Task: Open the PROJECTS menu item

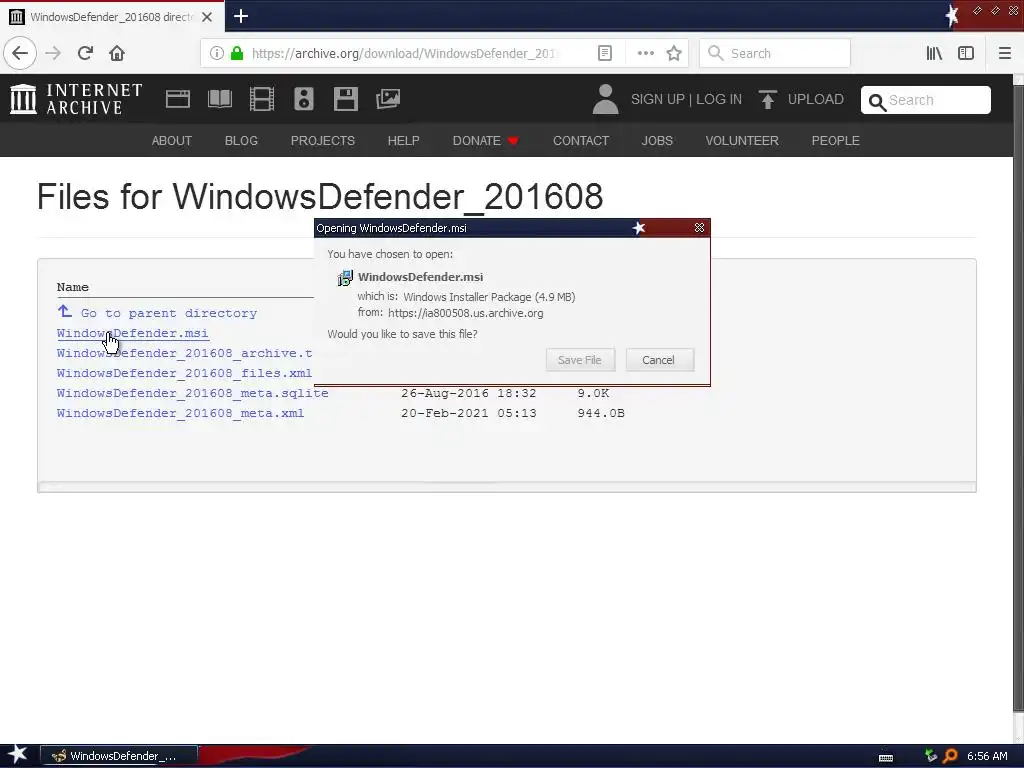Action: pos(323,140)
